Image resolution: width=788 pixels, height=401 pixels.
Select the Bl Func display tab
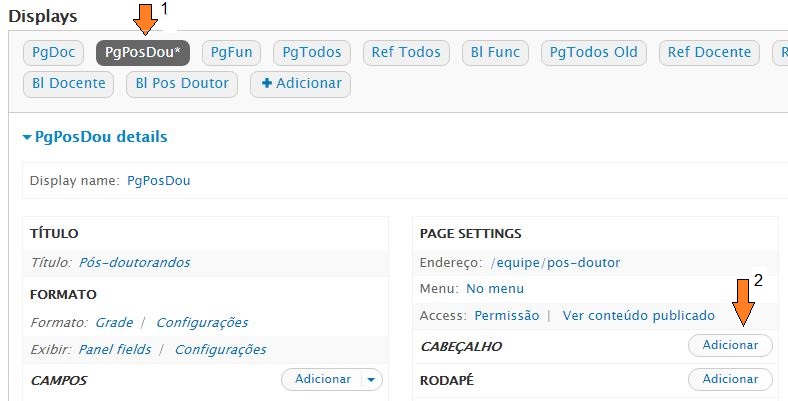pos(495,53)
